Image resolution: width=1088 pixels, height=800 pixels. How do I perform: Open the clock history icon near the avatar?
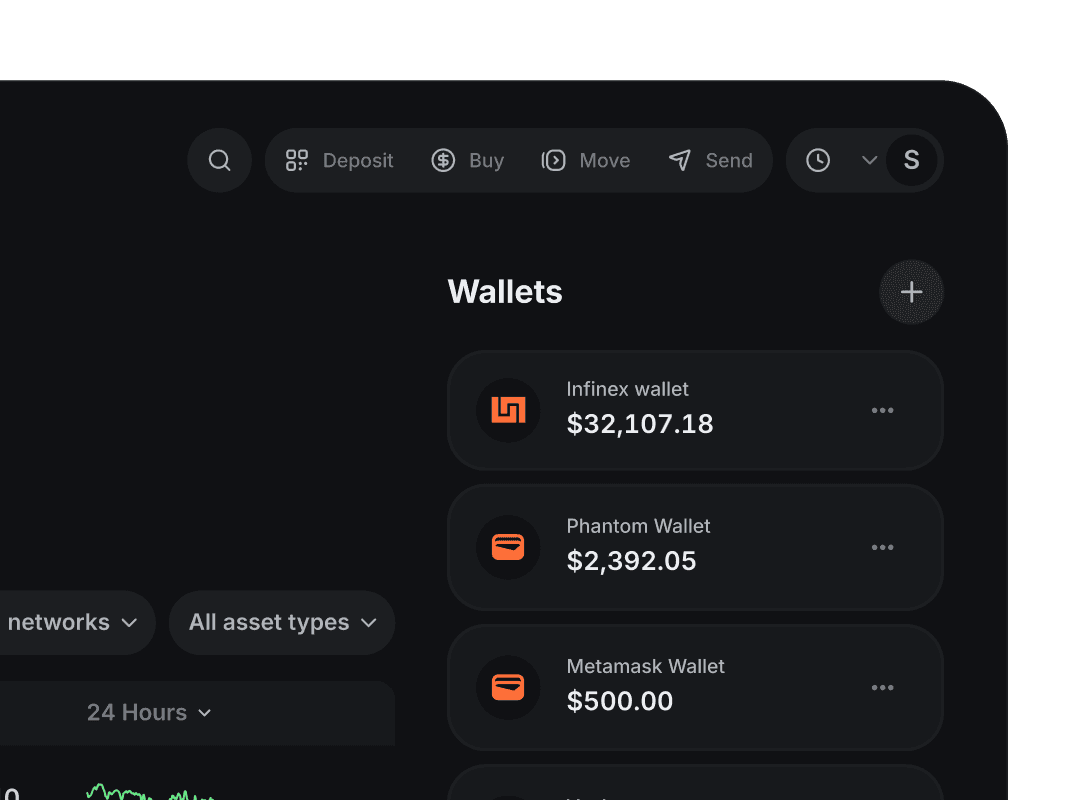(818, 160)
